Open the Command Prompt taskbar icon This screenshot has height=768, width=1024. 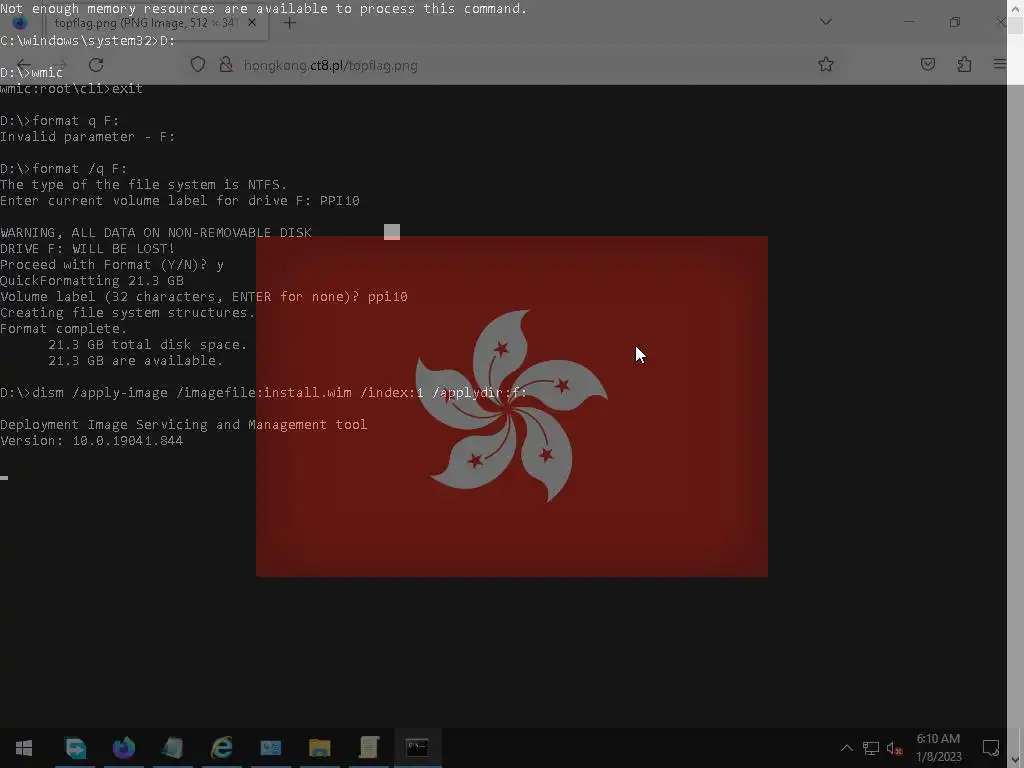(417, 748)
